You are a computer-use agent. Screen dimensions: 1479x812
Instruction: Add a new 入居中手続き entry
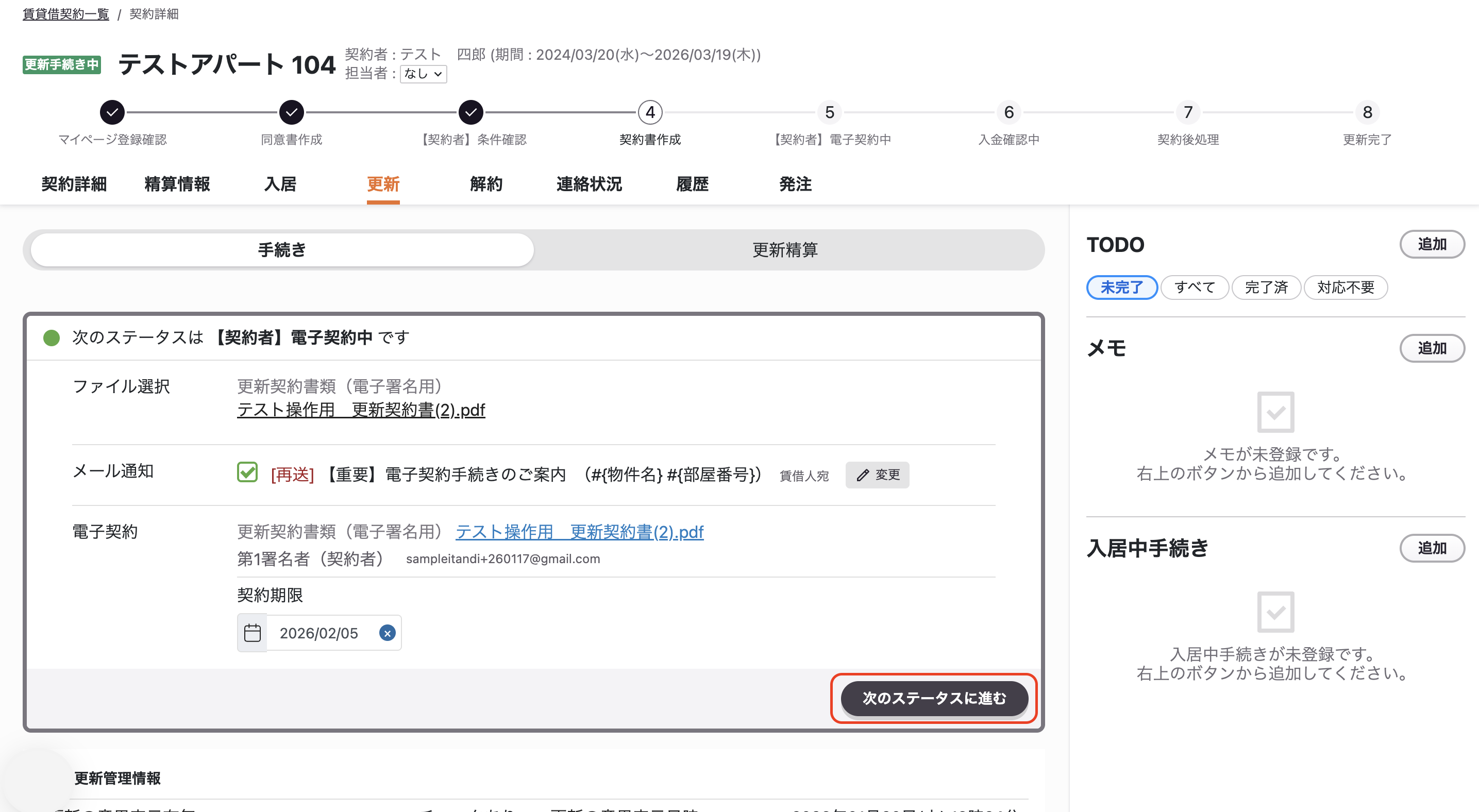click(1432, 548)
